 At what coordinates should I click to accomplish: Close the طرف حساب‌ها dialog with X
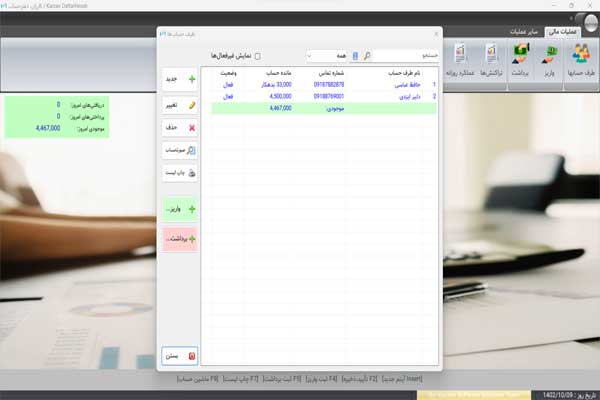coord(436,34)
